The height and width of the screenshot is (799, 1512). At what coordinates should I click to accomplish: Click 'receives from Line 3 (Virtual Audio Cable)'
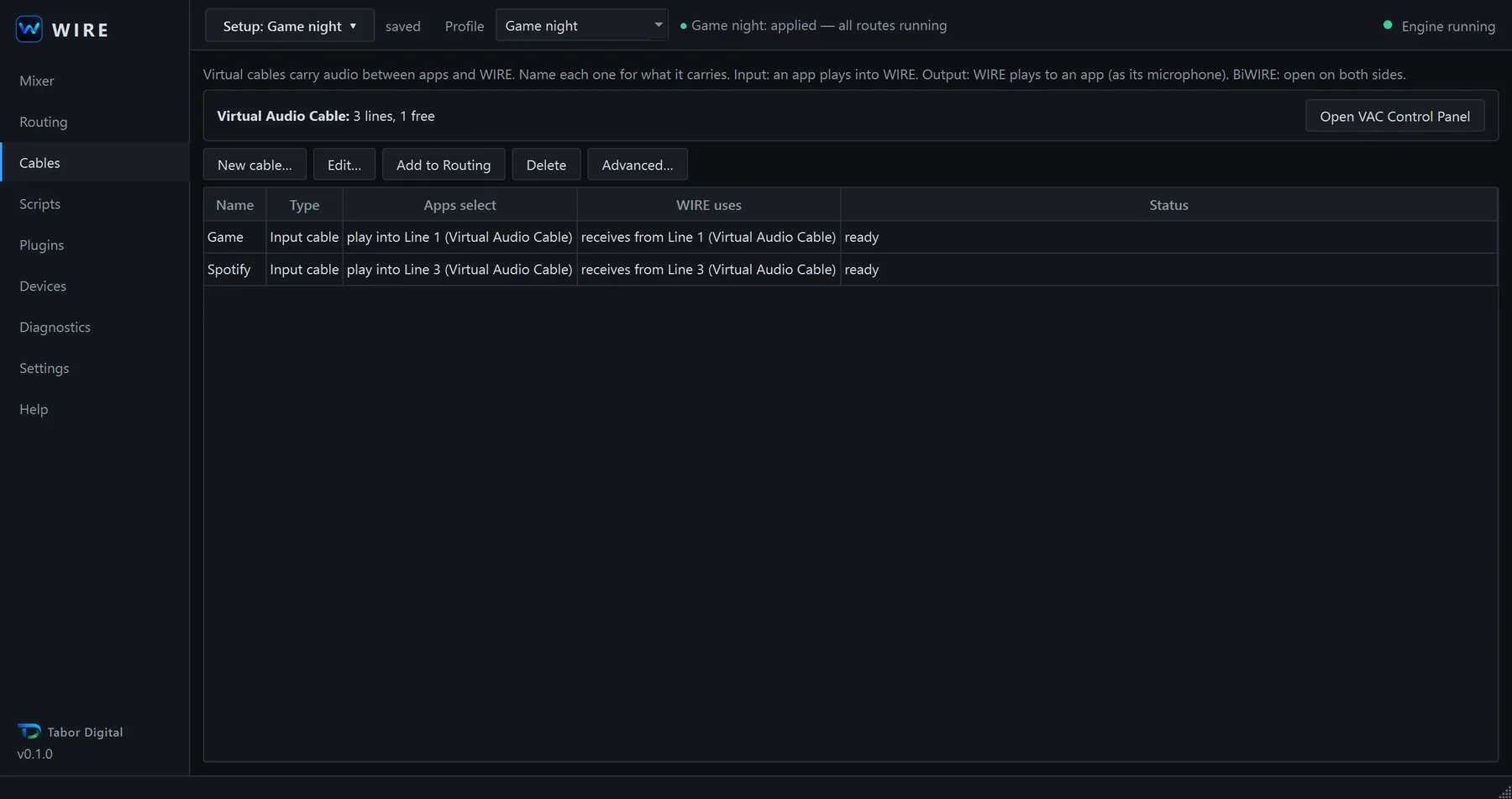(708, 270)
